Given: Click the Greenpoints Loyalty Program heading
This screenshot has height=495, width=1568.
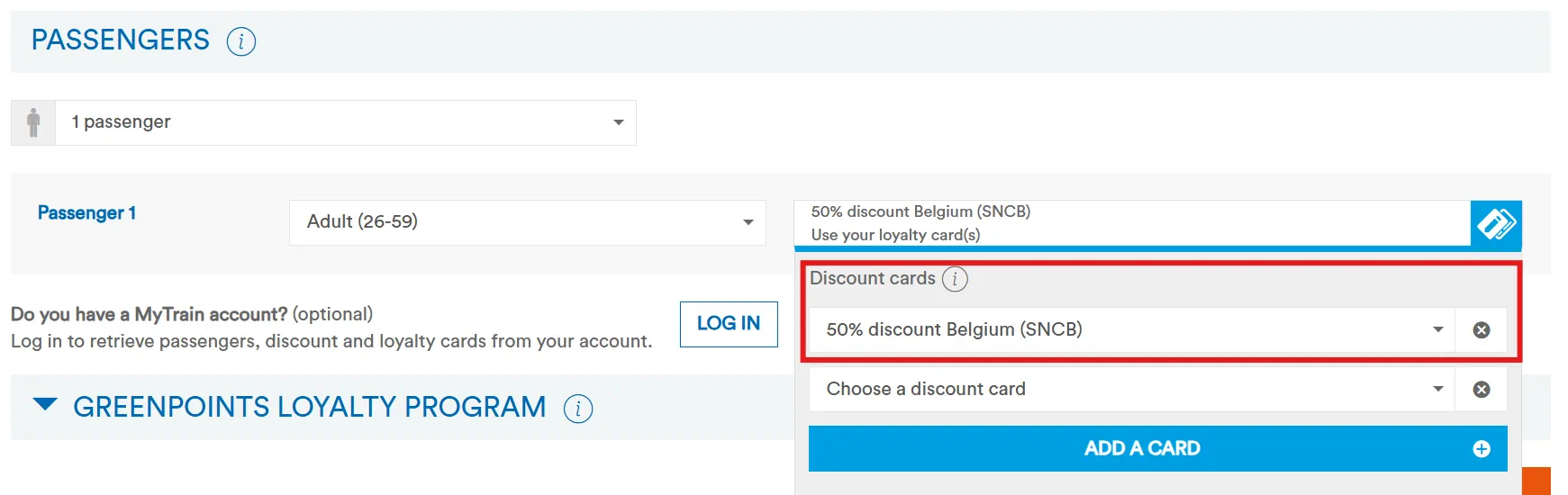Looking at the screenshot, I should [309, 408].
